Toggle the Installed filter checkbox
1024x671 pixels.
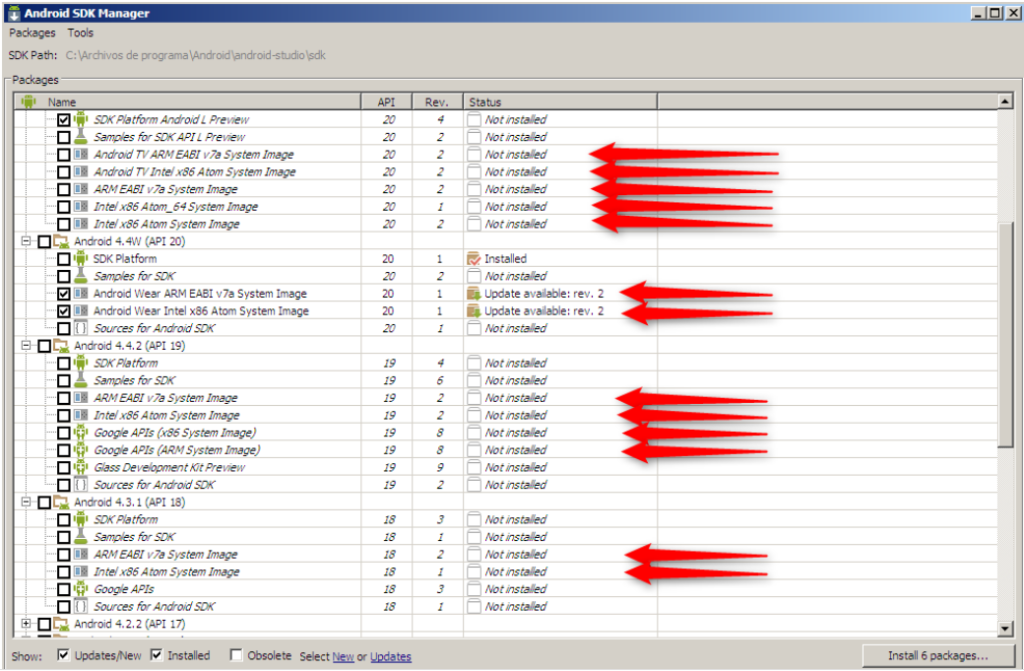(157, 655)
